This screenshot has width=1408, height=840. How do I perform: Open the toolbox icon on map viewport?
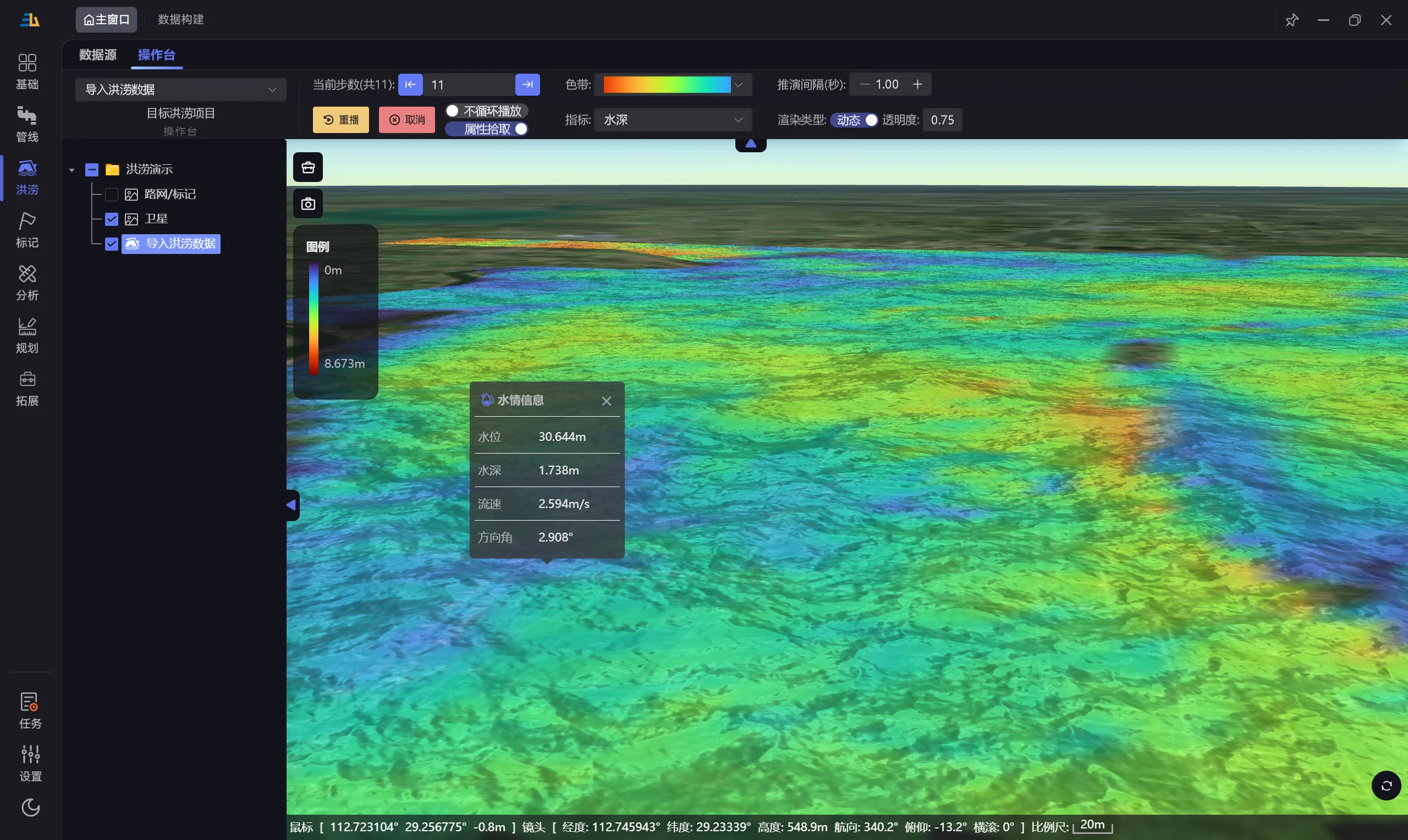(308, 168)
